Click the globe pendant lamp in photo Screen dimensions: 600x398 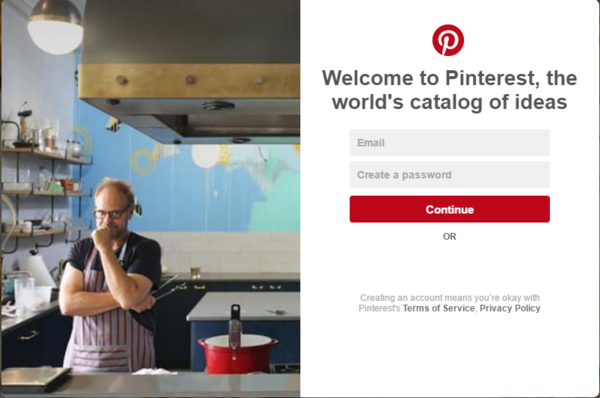pyautogui.click(x=55, y=28)
